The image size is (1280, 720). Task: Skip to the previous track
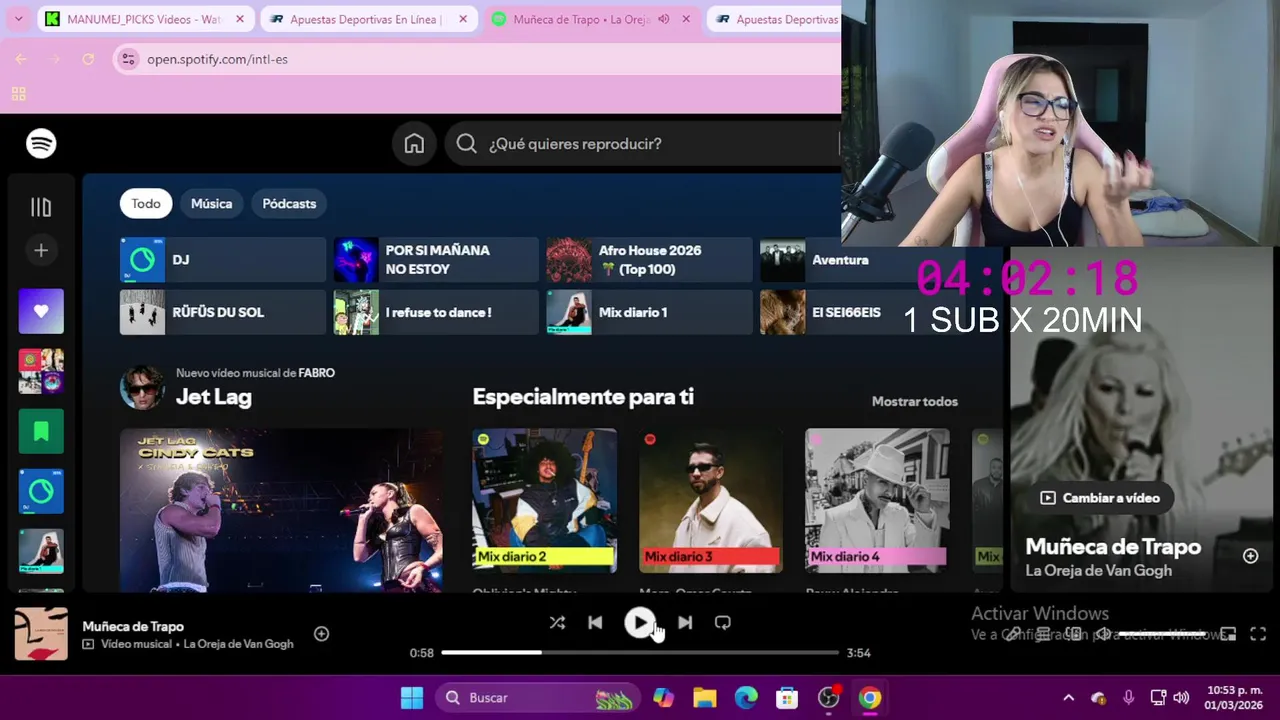(595, 623)
